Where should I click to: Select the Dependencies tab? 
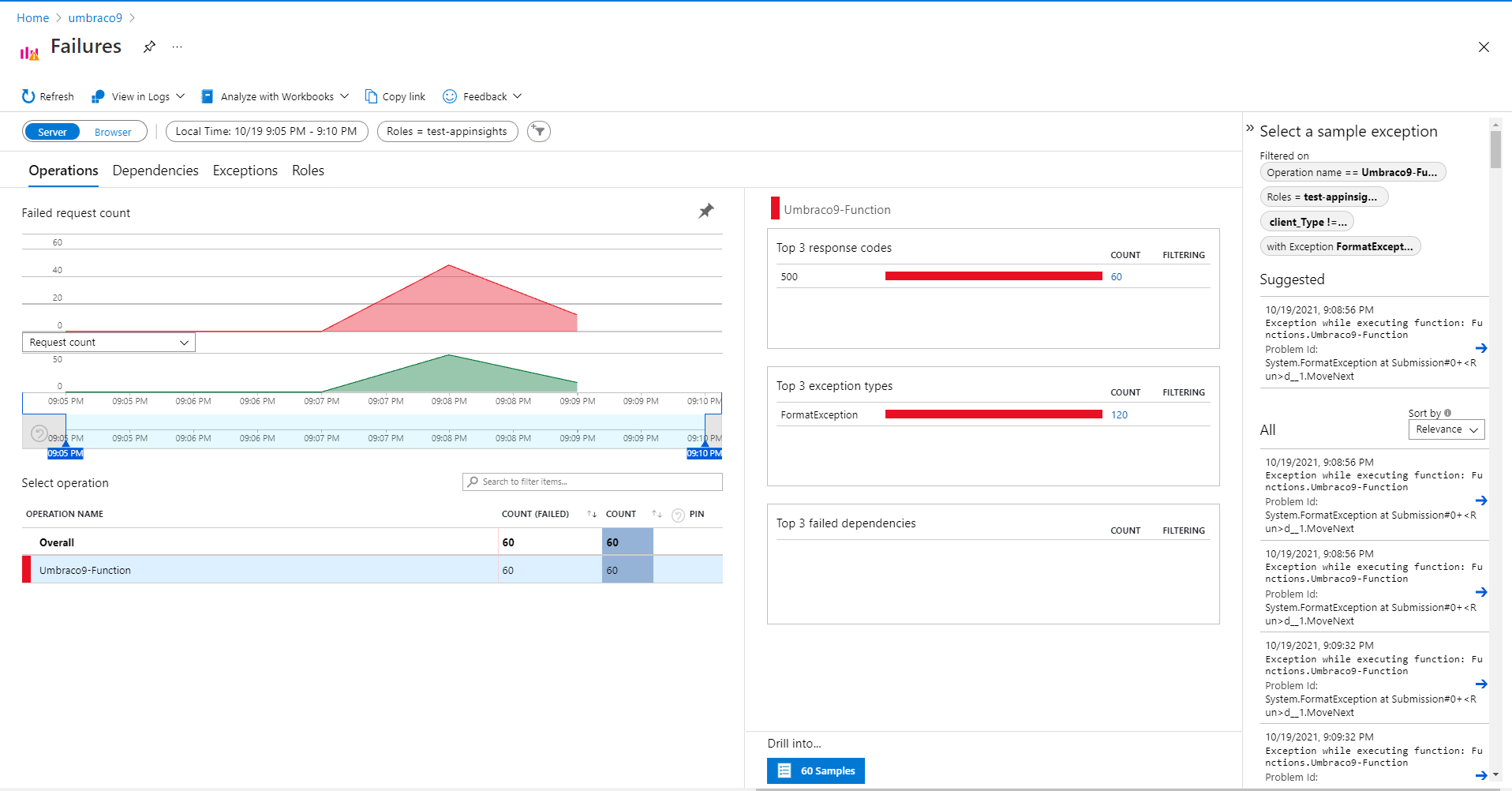[155, 171]
